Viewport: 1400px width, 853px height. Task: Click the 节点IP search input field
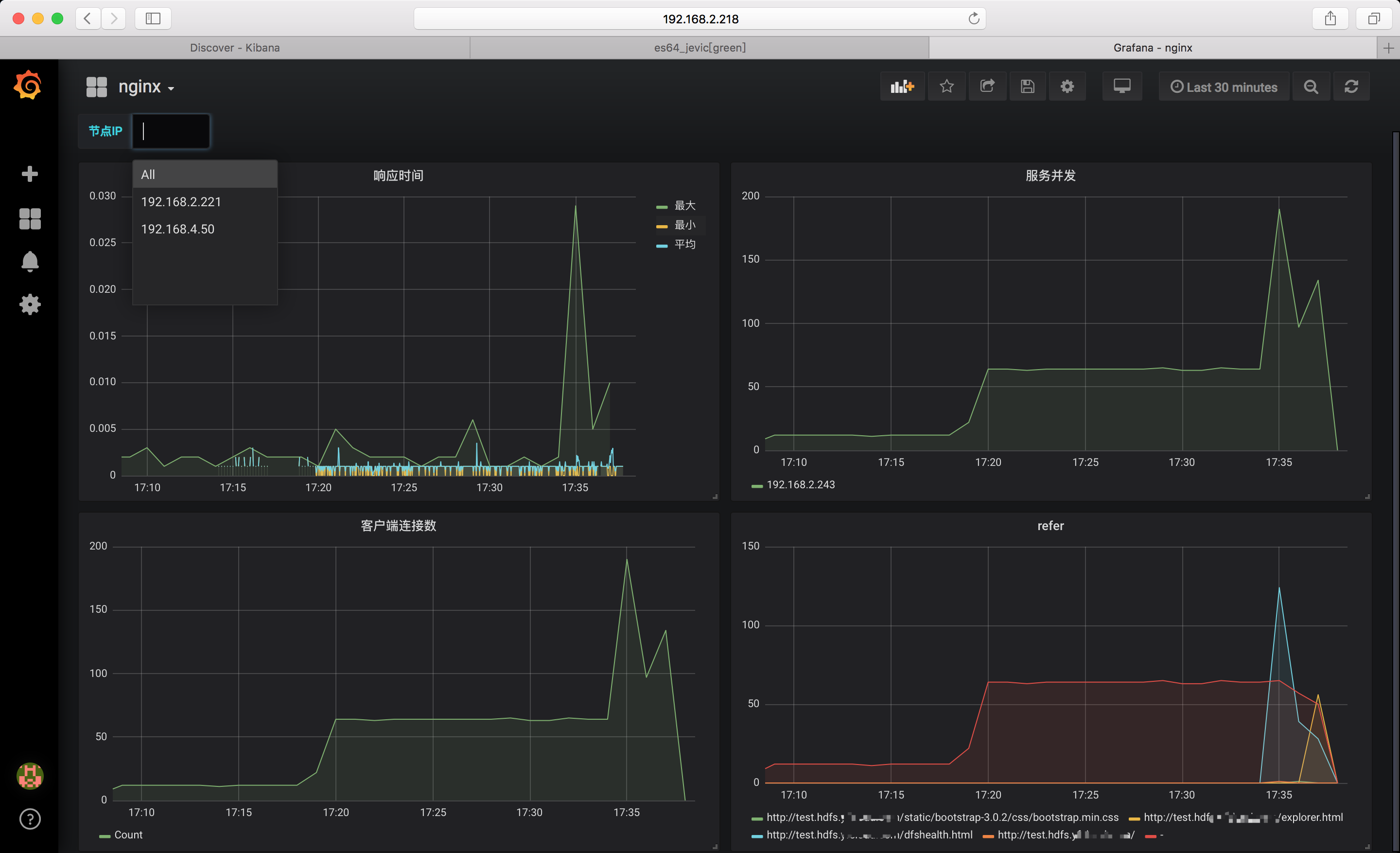(x=171, y=131)
